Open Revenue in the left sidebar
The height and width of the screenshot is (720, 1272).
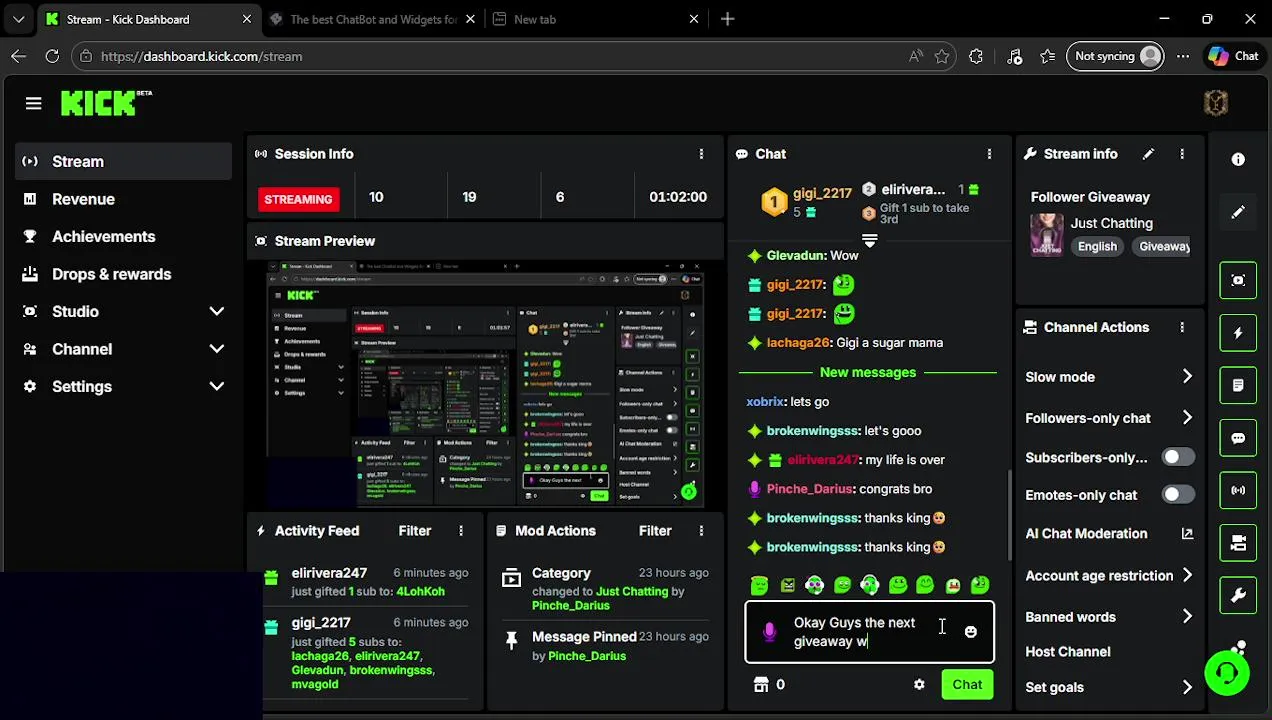124,199
